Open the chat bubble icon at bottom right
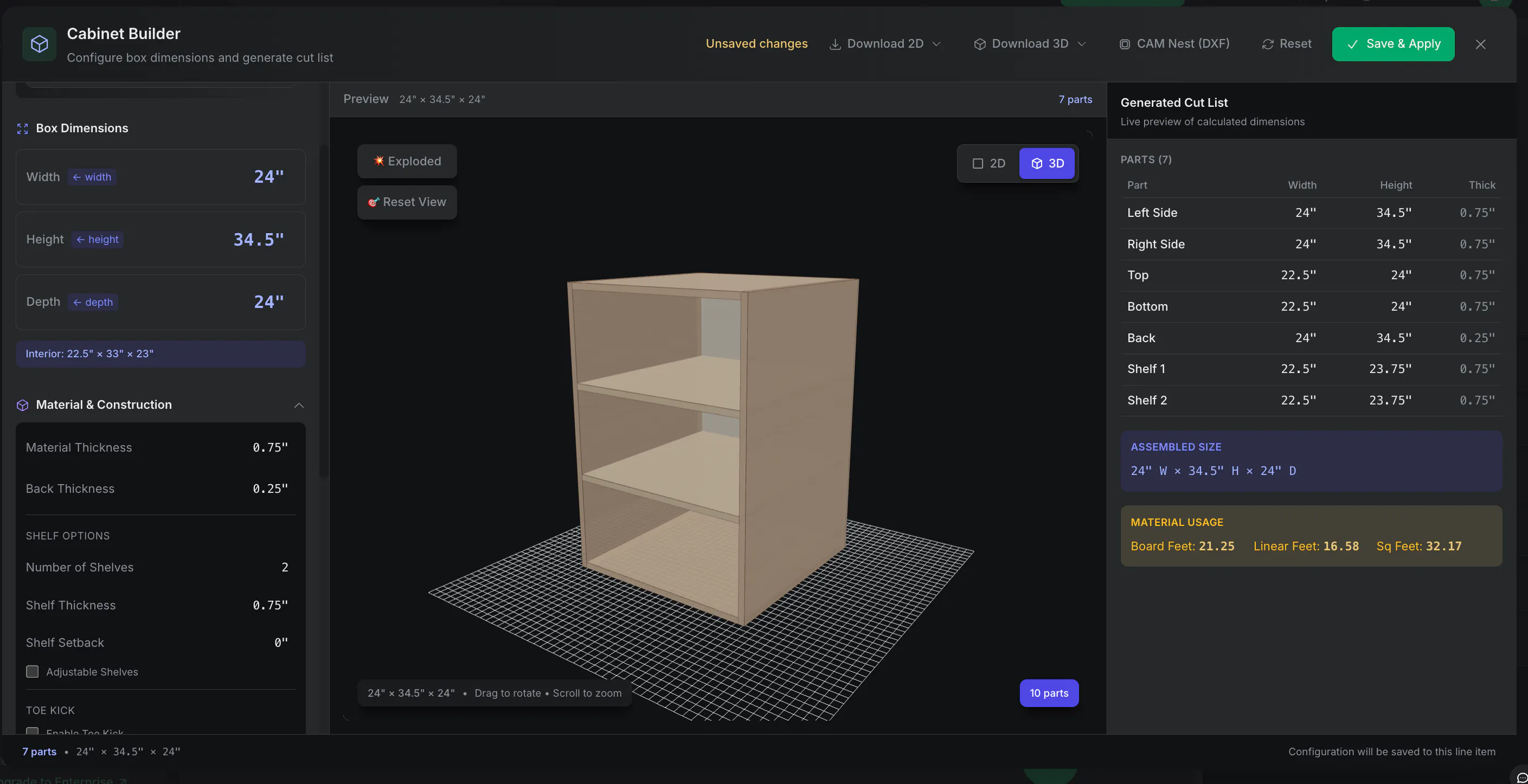The width and height of the screenshot is (1528, 784). click(x=1521, y=777)
